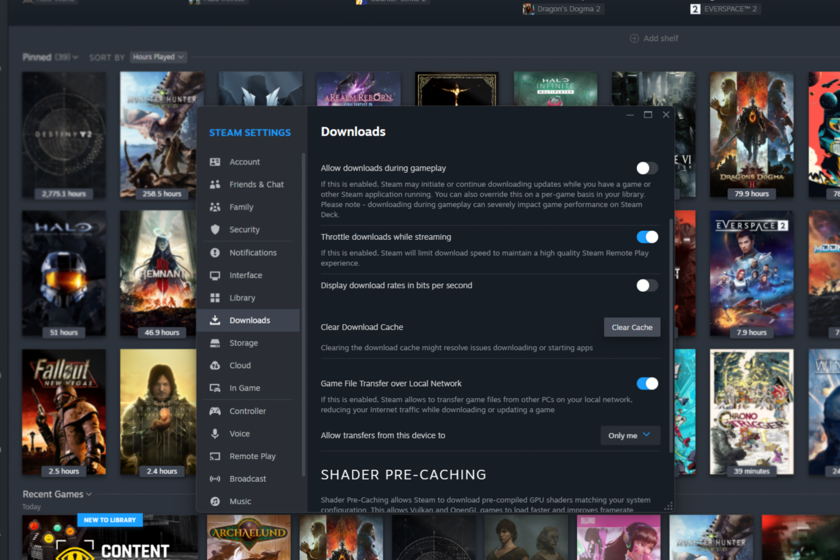Click the Halo Infinite cover behind settings
Screen dimensions: 840x560
[556, 89]
